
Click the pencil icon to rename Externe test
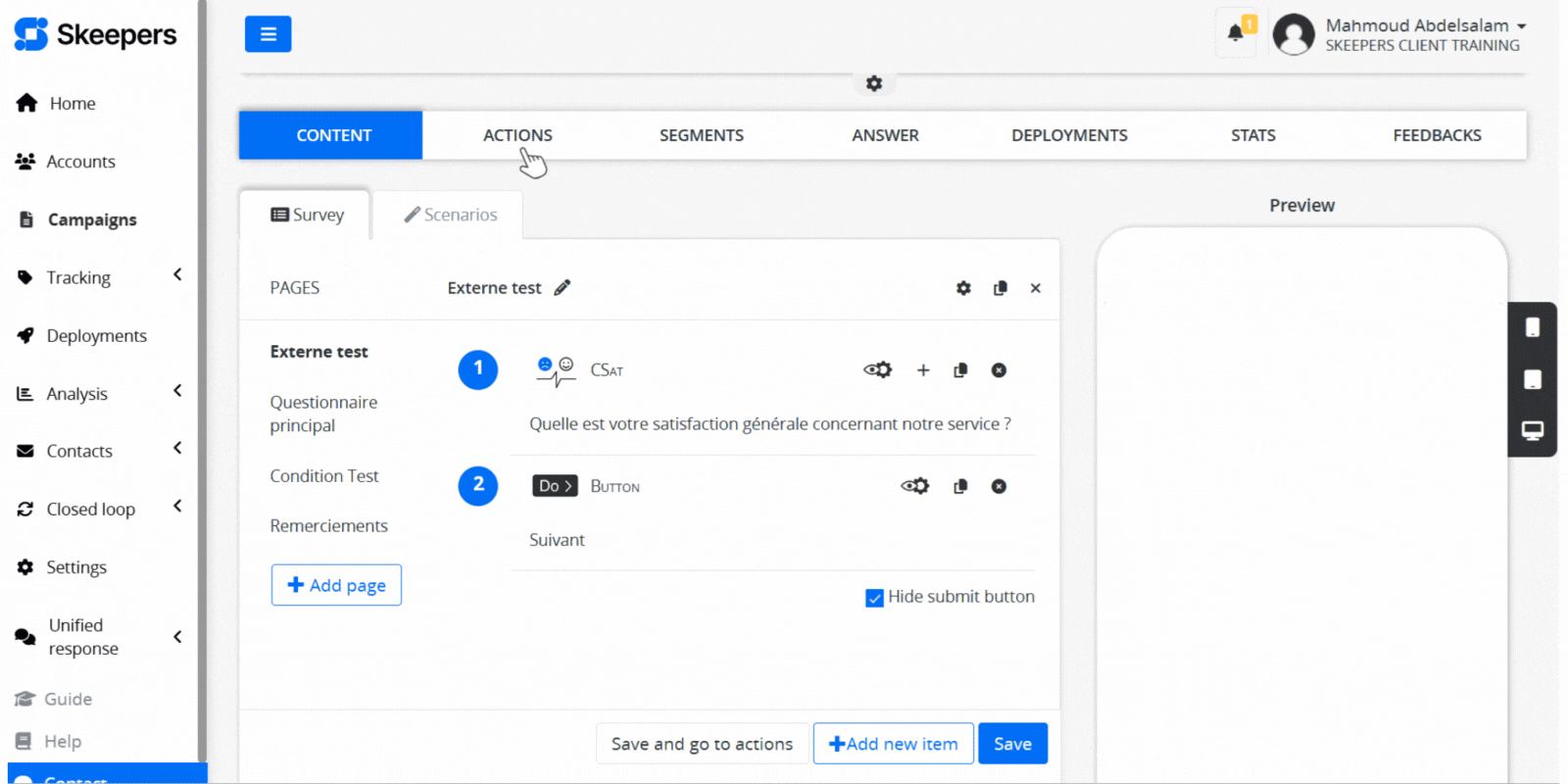point(563,287)
